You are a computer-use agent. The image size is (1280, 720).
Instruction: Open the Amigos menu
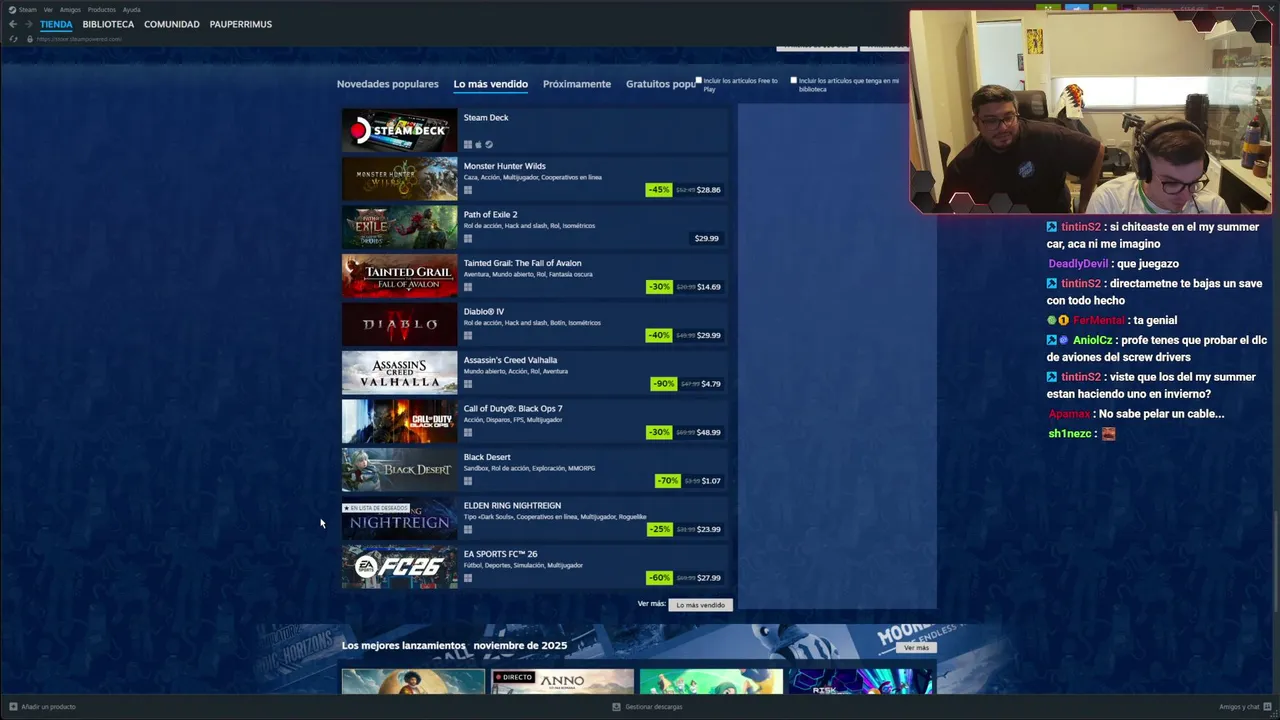(x=70, y=10)
